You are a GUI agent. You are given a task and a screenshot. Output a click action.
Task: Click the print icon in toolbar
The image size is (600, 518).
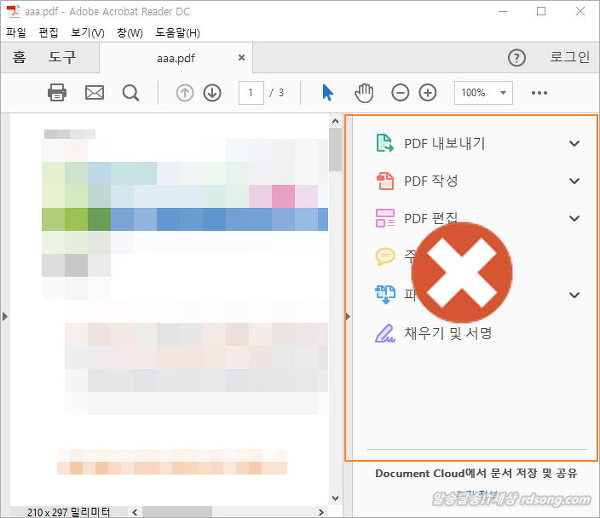pos(57,93)
